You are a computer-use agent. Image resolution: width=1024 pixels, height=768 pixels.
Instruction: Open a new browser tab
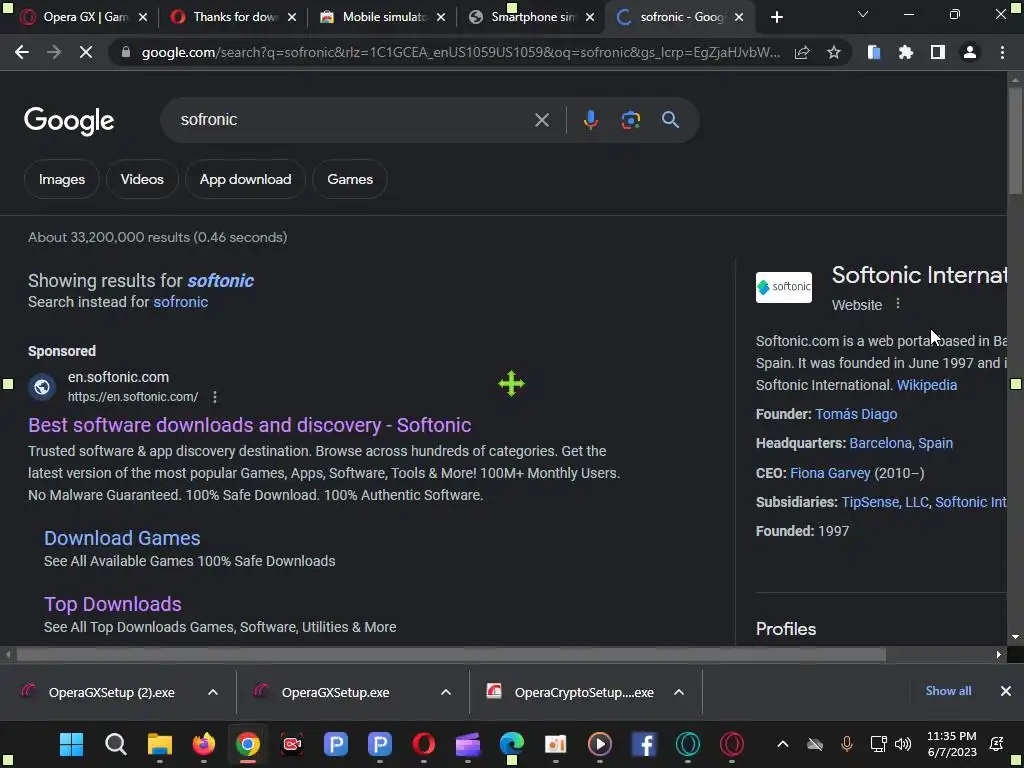[x=776, y=18]
